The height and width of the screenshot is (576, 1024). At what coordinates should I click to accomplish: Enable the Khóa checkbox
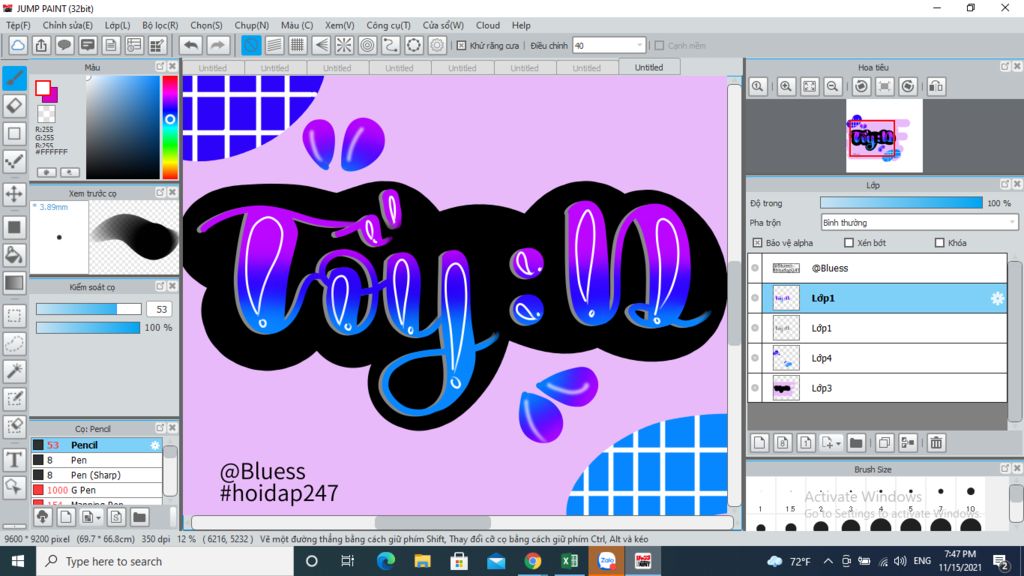pyautogui.click(x=939, y=243)
